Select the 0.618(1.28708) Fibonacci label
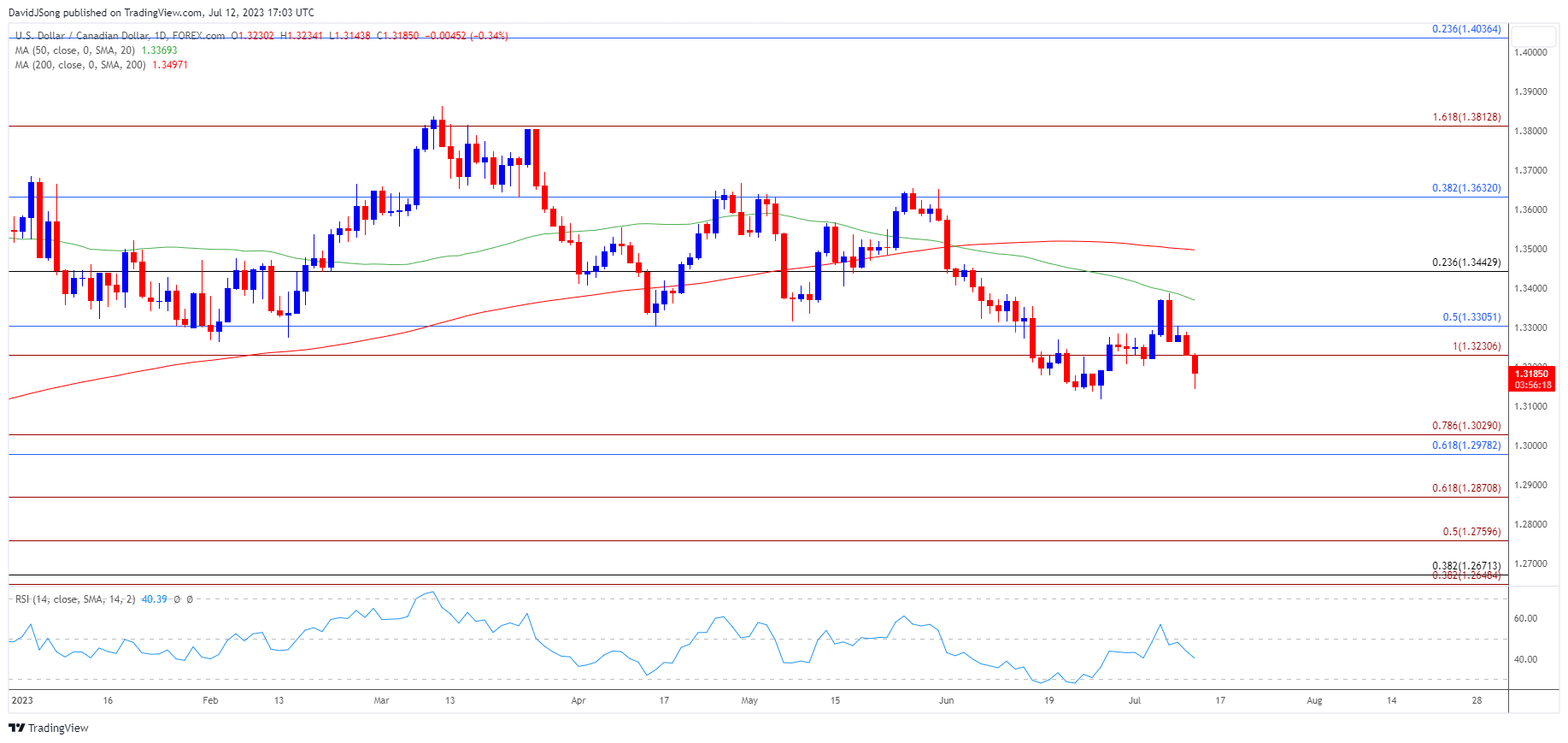This screenshot has width=1568, height=743. pos(1466,488)
